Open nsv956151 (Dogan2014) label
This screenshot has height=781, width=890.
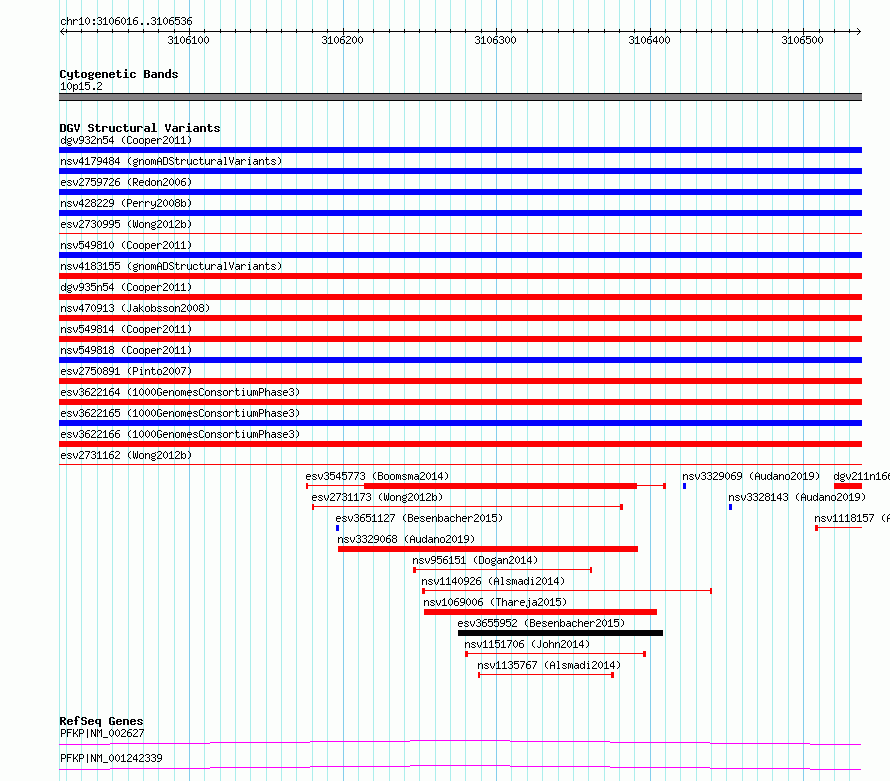click(x=475, y=560)
